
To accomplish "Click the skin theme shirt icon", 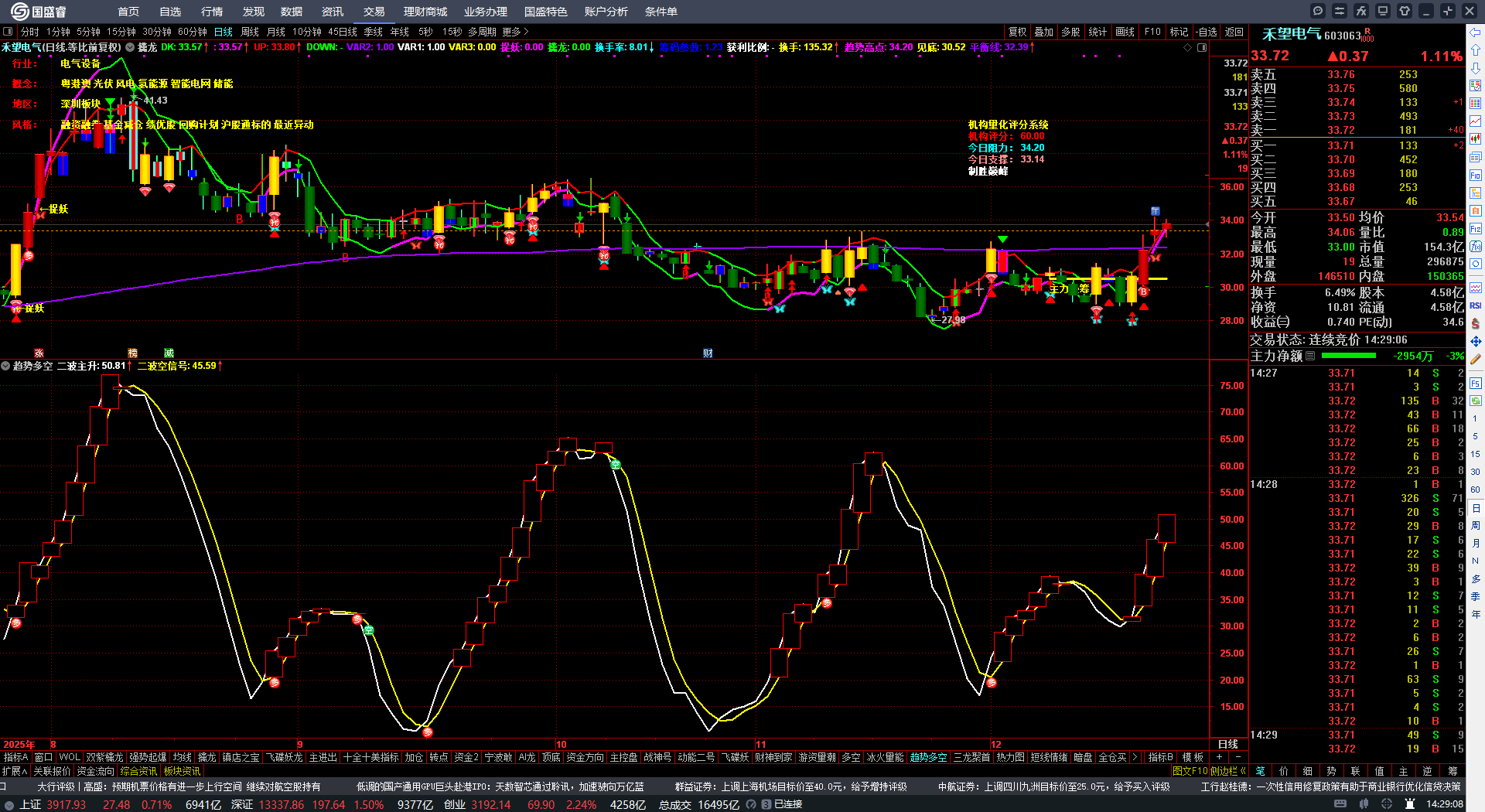I will (x=1405, y=11).
